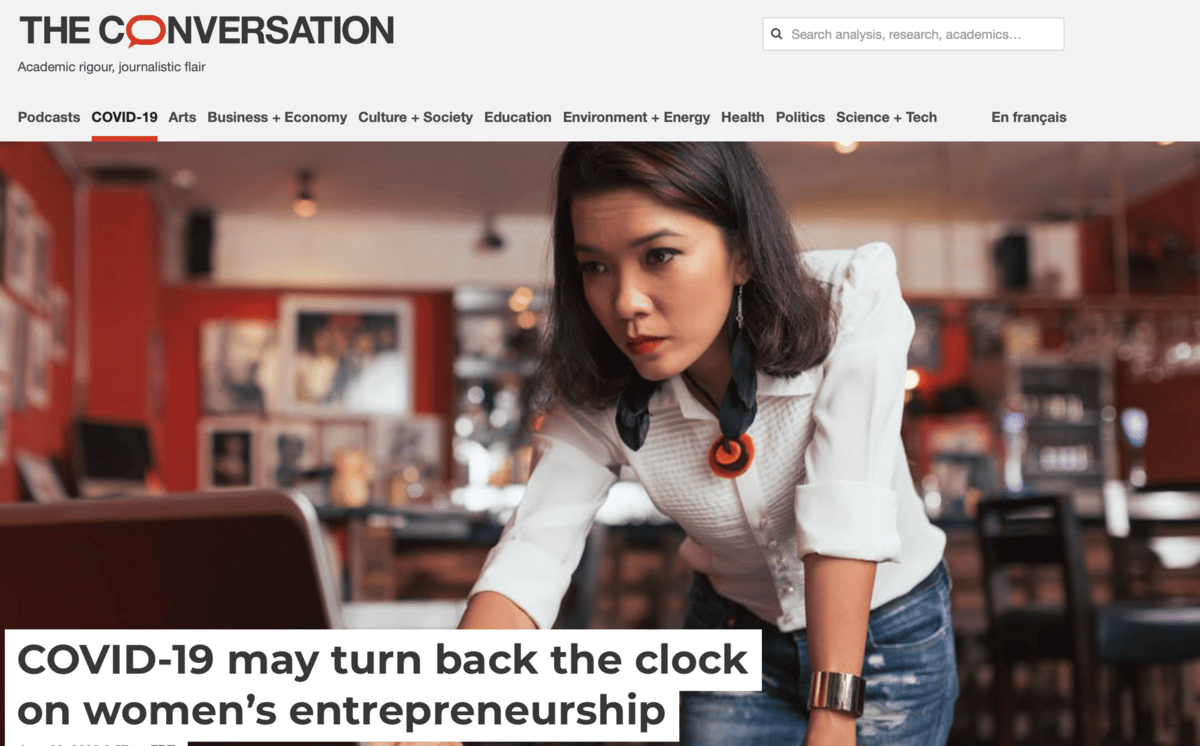
Task: Click the article headline about women's entrepreneurship
Action: pos(383,686)
